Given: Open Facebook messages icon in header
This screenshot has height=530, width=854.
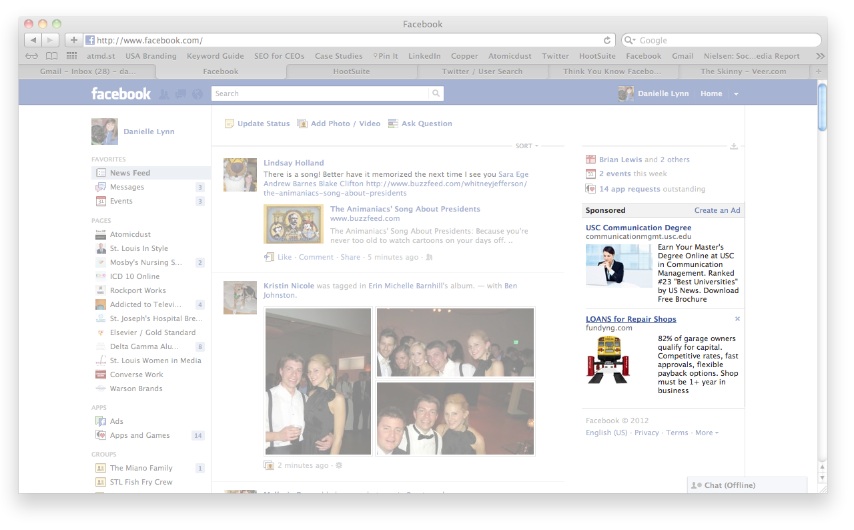Looking at the screenshot, I should coord(180,94).
